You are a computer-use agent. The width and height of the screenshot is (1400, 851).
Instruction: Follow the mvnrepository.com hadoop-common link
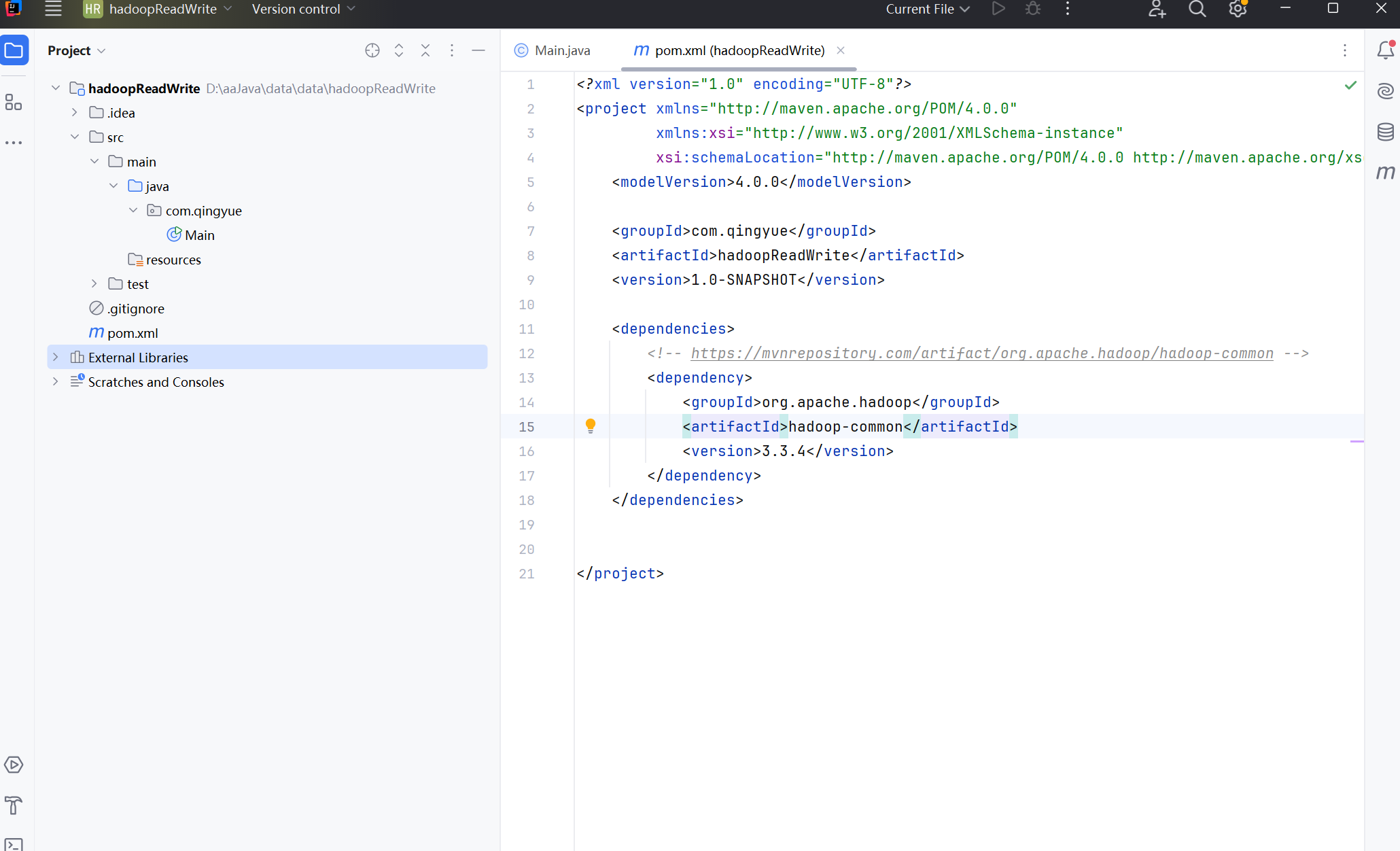tap(981, 353)
